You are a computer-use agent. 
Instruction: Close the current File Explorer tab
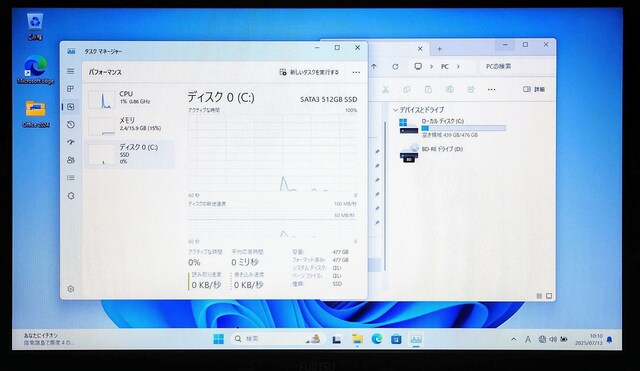click(x=420, y=49)
